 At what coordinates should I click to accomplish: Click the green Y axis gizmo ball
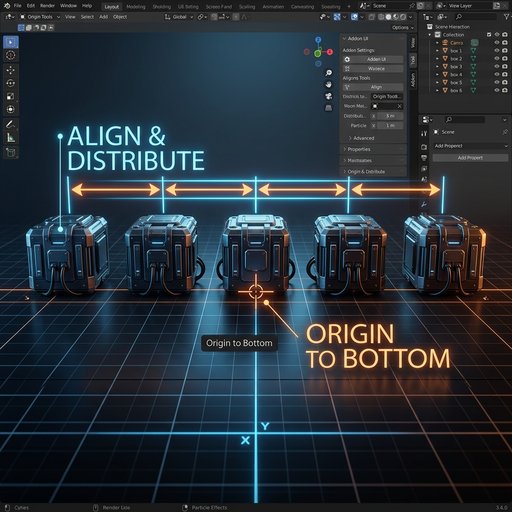pos(318,53)
